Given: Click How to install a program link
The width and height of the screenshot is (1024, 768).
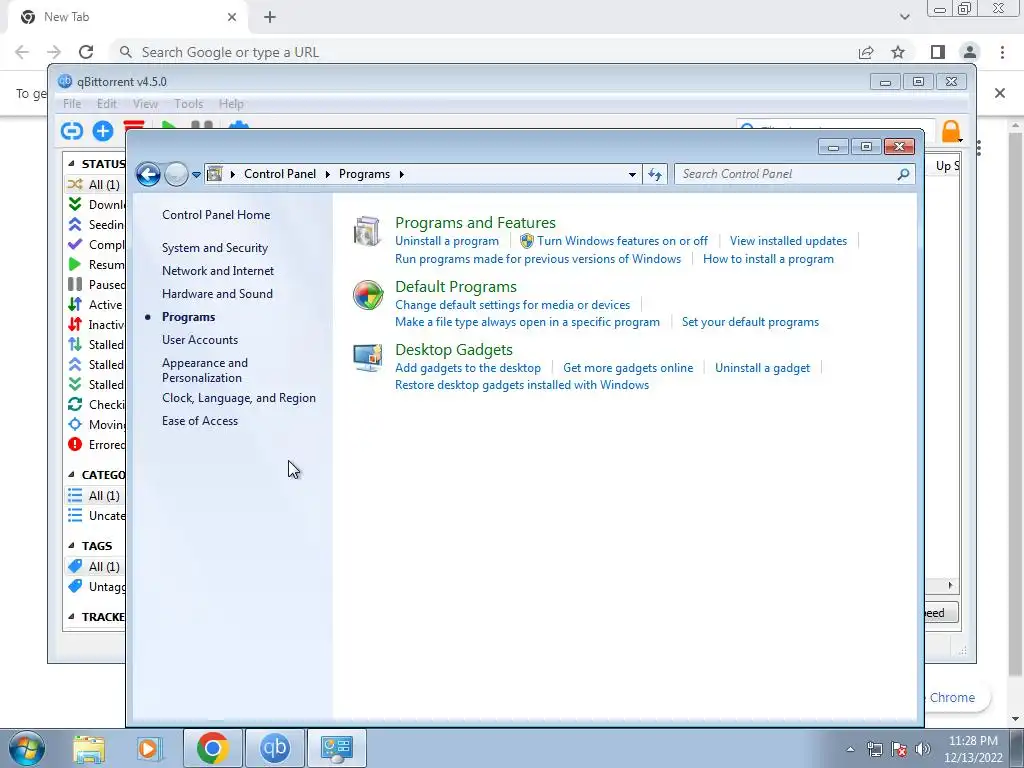Looking at the screenshot, I should (x=768, y=259).
